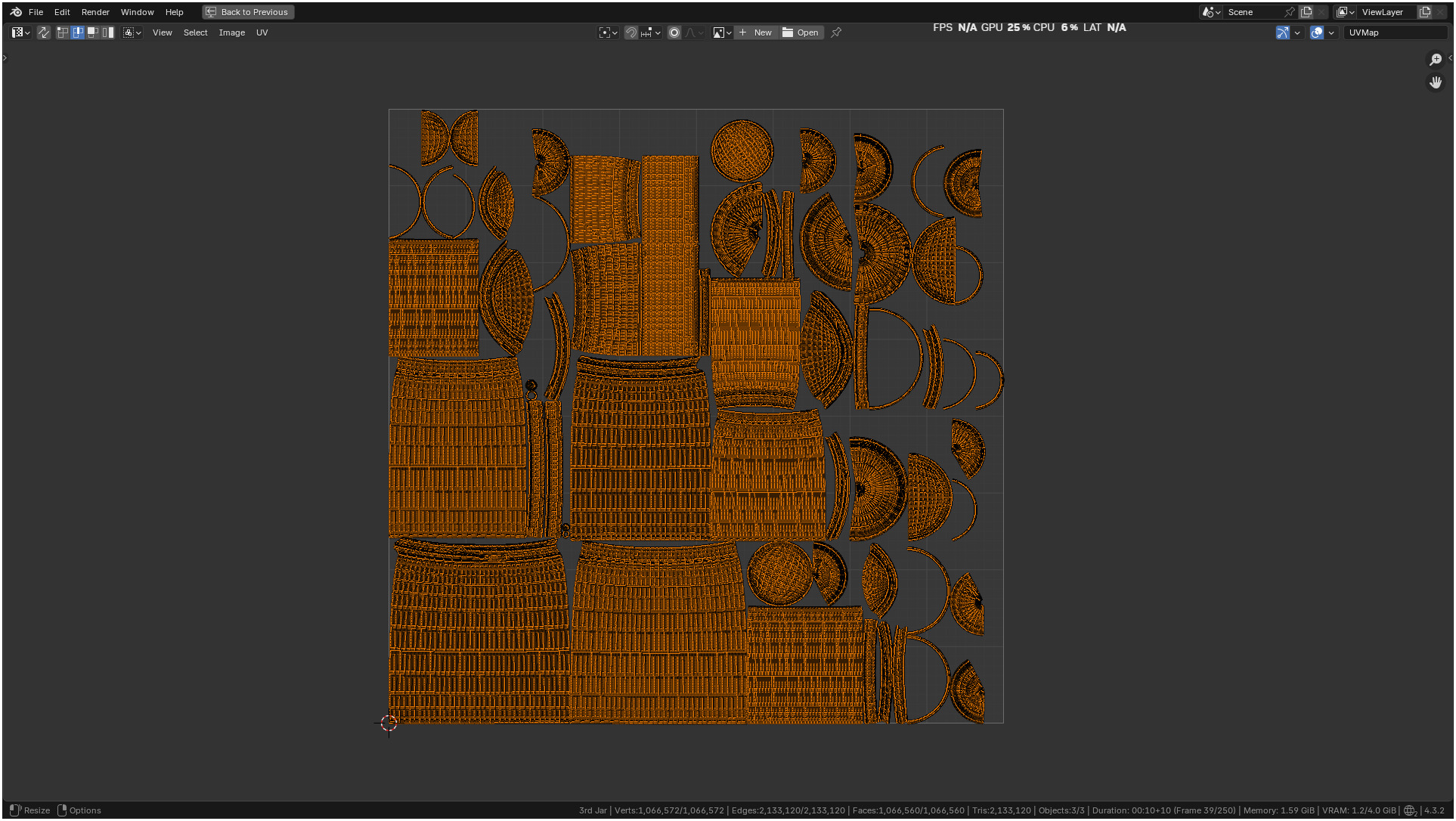Click Back to Previous button
The height and width of the screenshot is (821, 1456).
[x=248, y=12]
